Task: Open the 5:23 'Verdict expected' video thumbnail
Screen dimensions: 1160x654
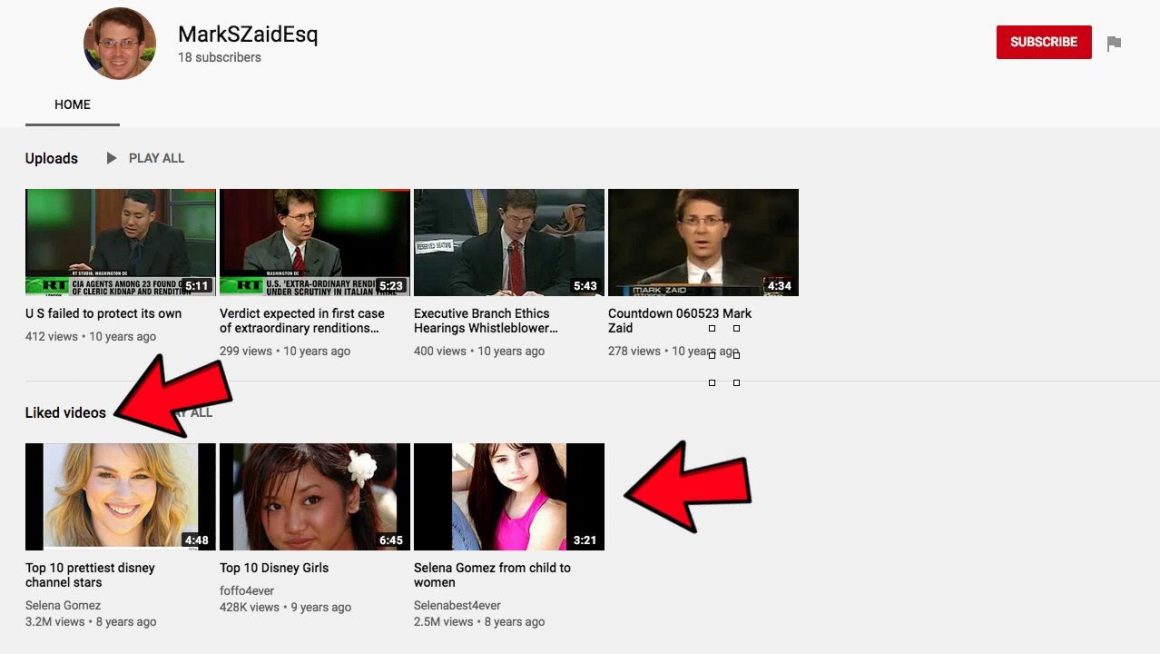Action: click(x=314, y=242)
